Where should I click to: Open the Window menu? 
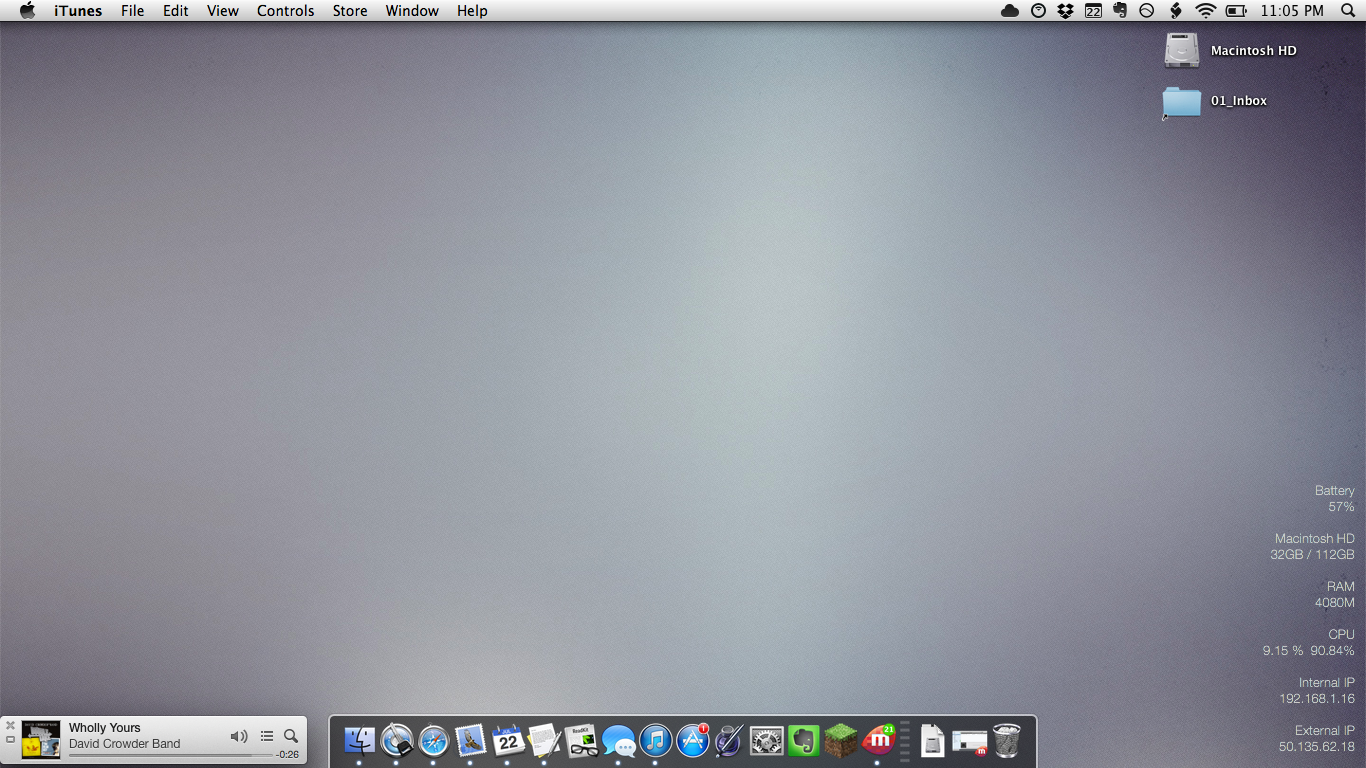coord(412,11)
